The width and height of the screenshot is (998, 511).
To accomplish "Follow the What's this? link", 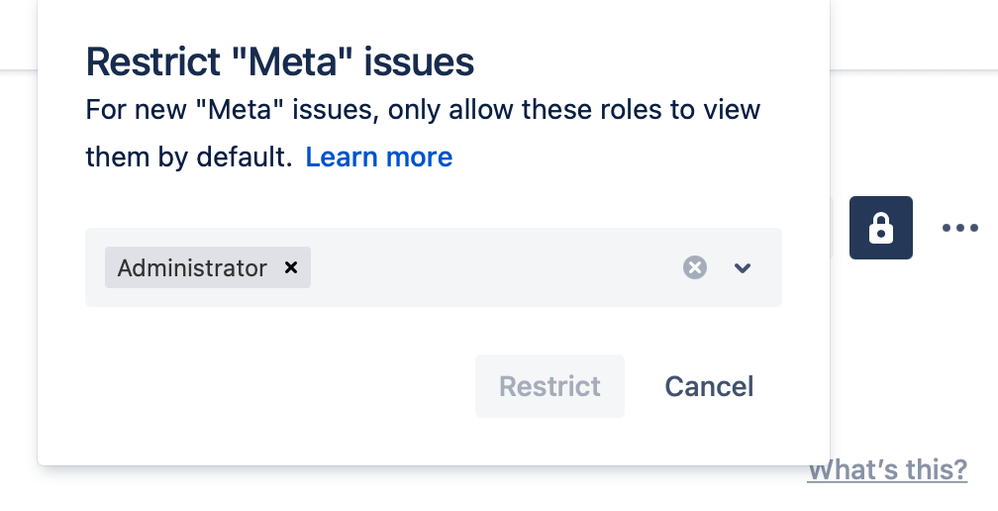I will (x=887, y=469).
